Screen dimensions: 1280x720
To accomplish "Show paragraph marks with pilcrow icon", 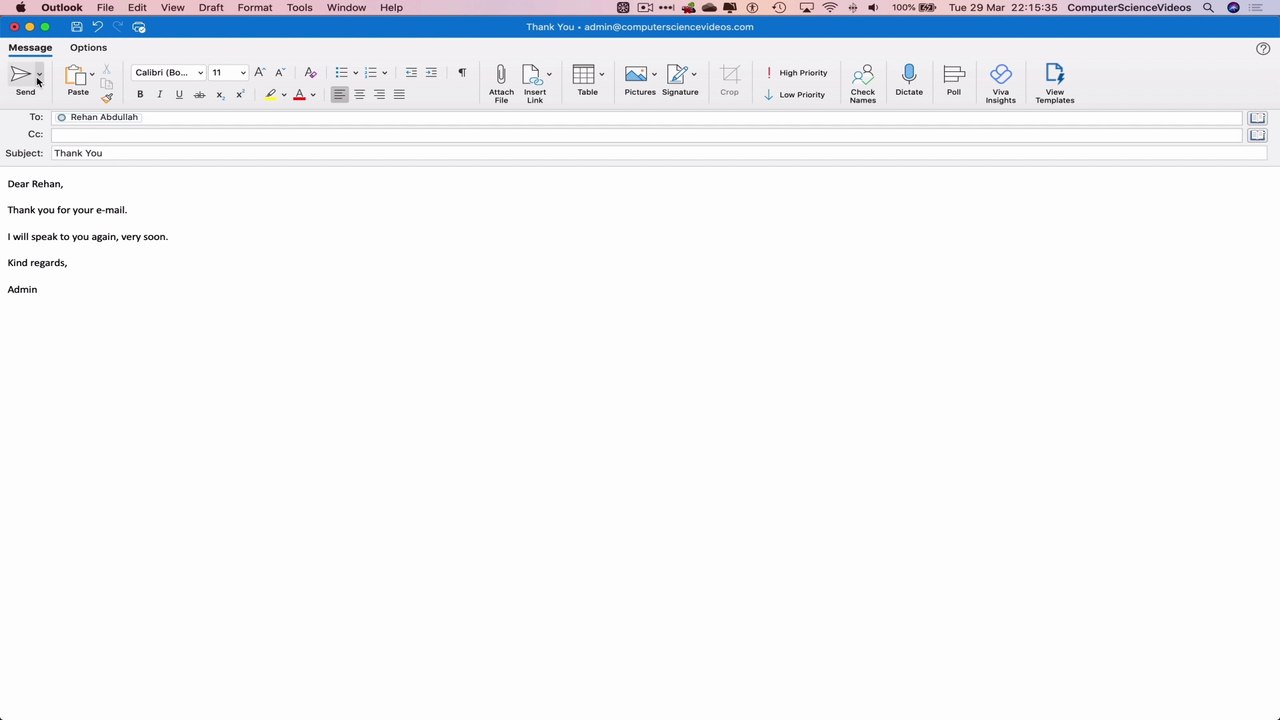I will (462, 72).
